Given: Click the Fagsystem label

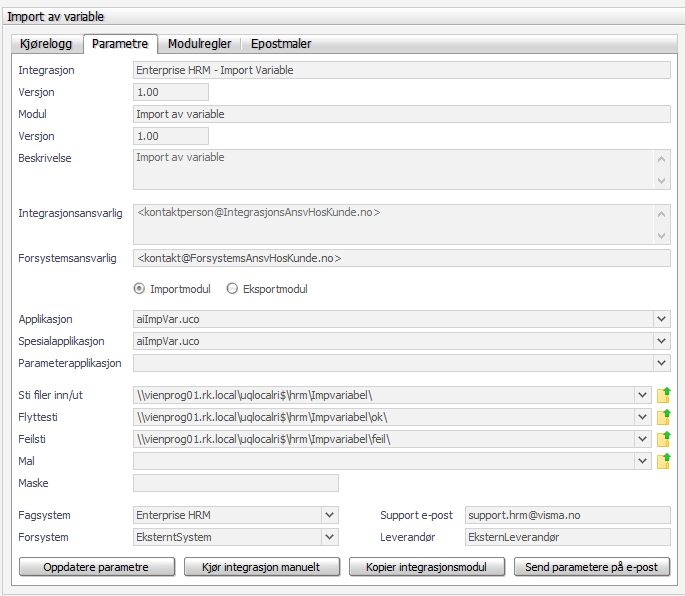Looking at the screenshot, I should 44,515.
